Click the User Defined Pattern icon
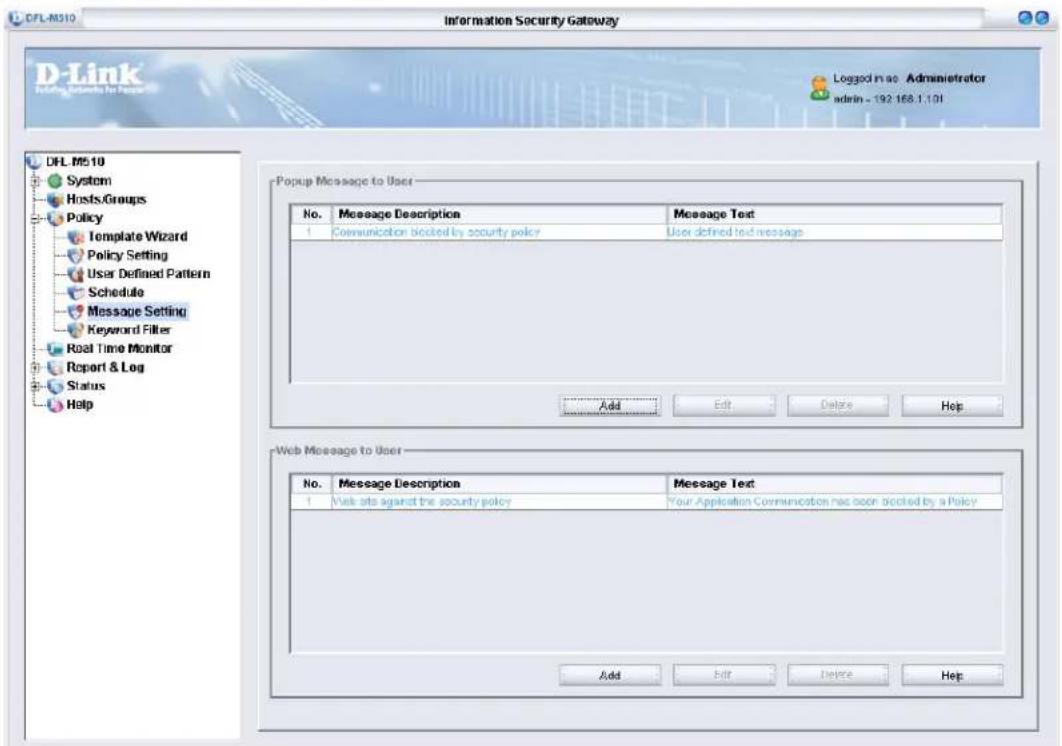The image size is (1062, 746). 76,274
